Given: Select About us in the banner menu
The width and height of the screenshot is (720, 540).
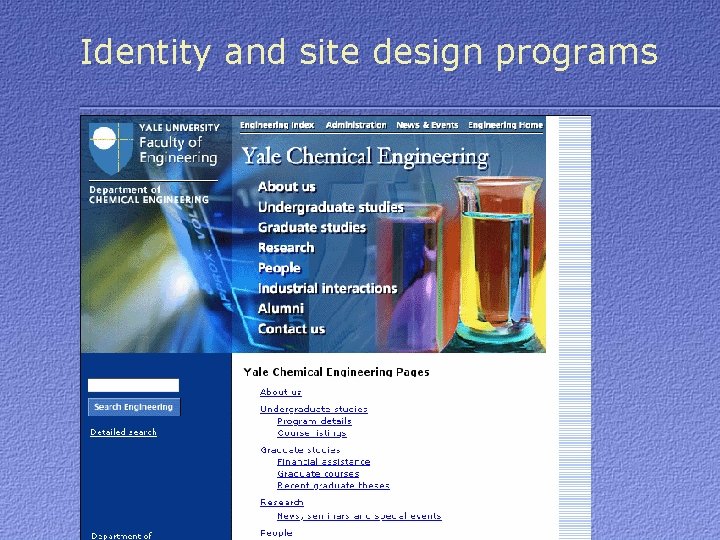Looking at the screenshot, I should [287, 187].
